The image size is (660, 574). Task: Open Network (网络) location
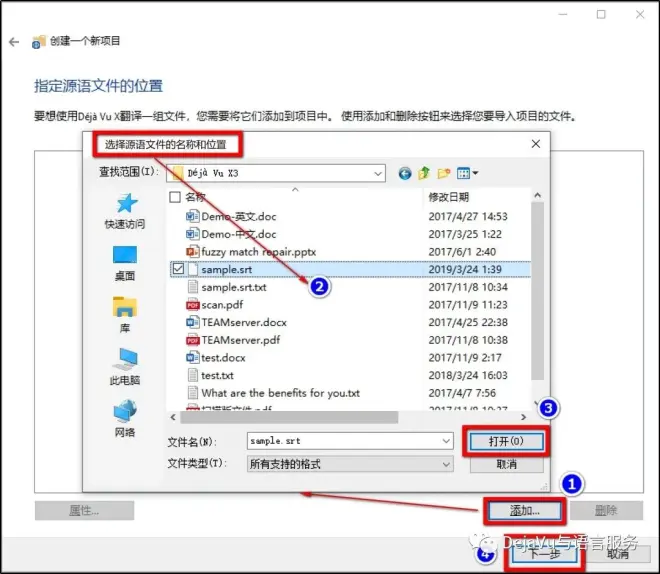click(x=125, y=418)
